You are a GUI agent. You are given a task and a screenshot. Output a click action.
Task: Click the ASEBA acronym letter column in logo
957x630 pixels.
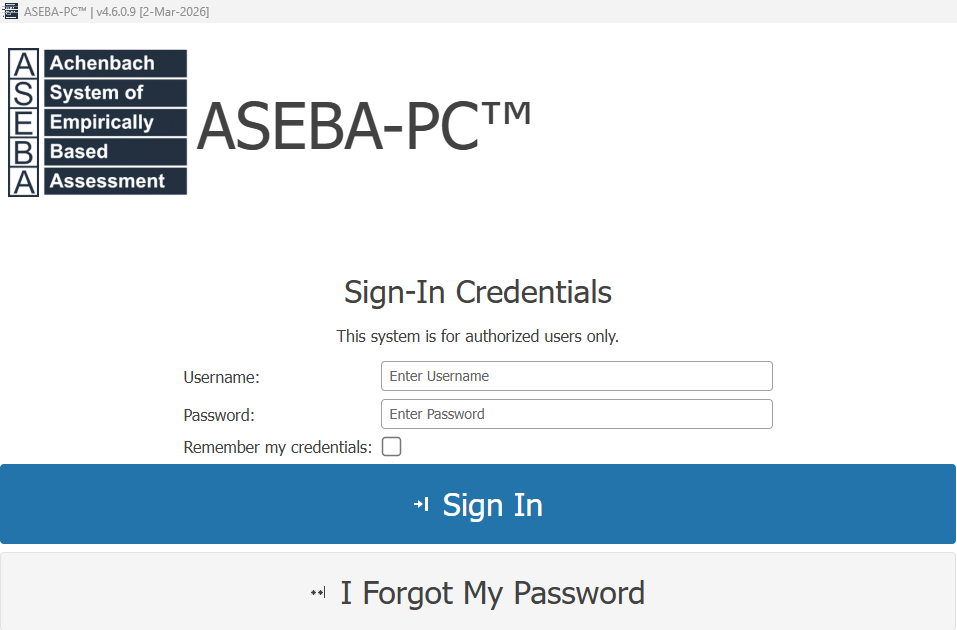[24, 123]
